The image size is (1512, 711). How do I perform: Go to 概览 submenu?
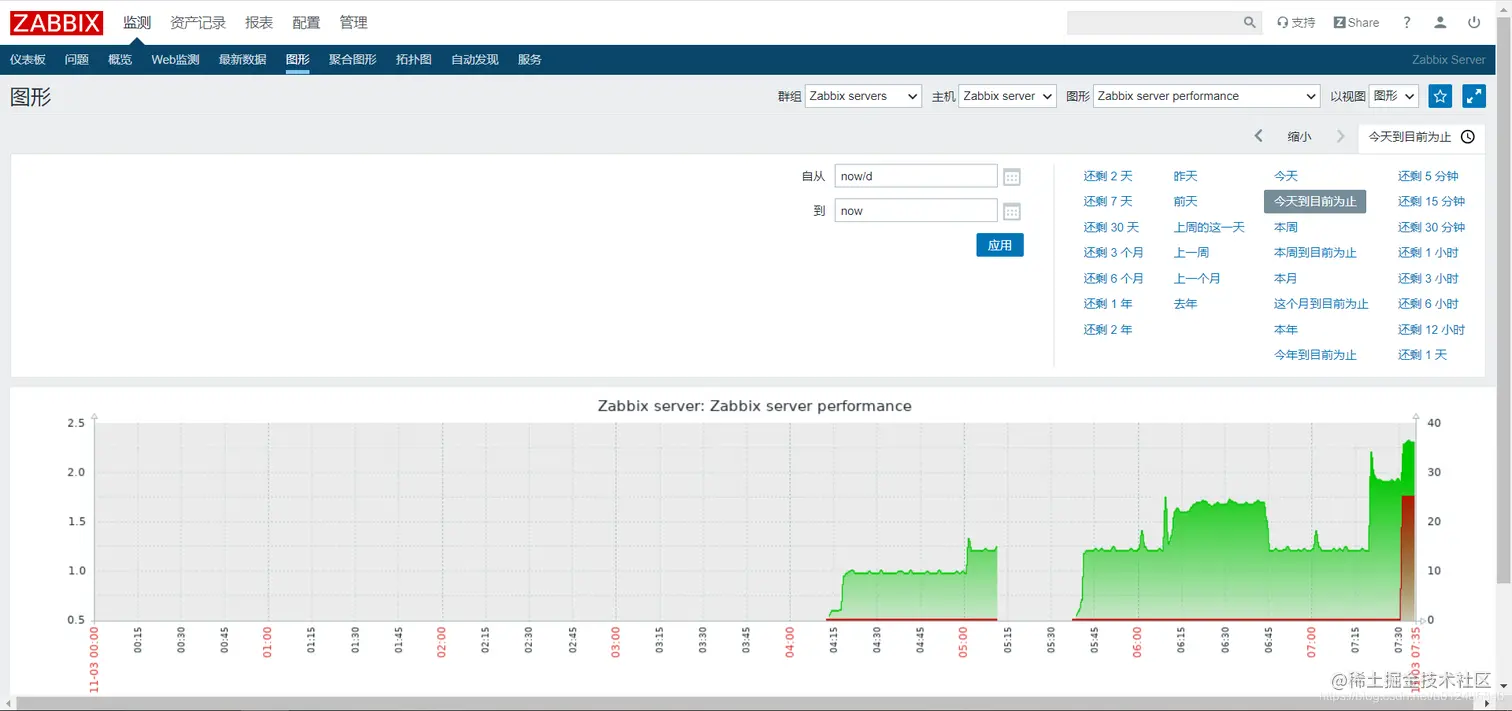click(120, 60)
